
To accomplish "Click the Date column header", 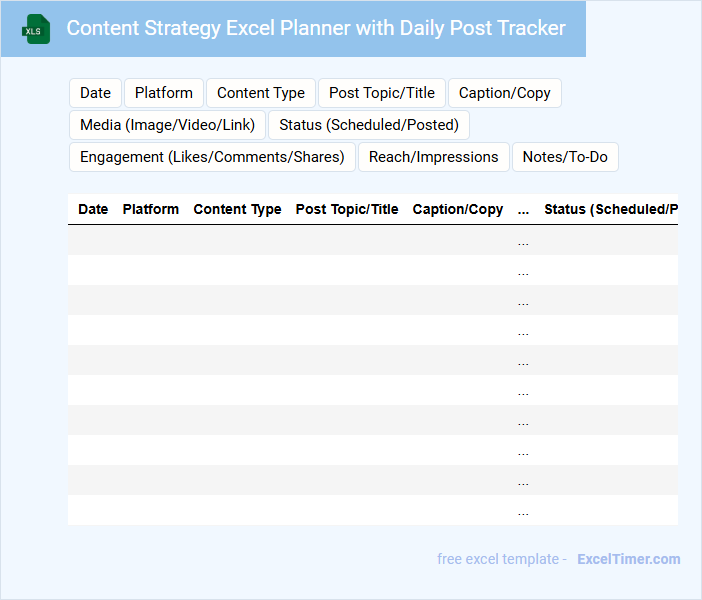I will point(93,209).
